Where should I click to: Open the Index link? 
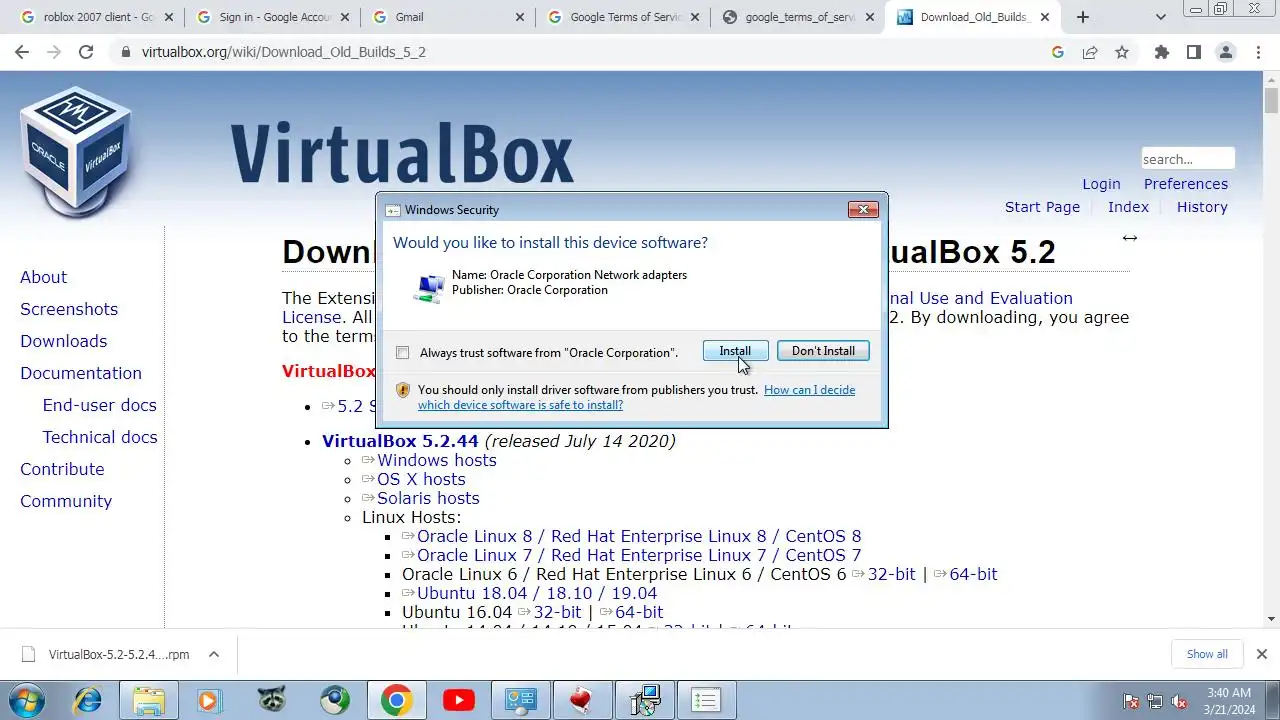tap(1128, 207)
